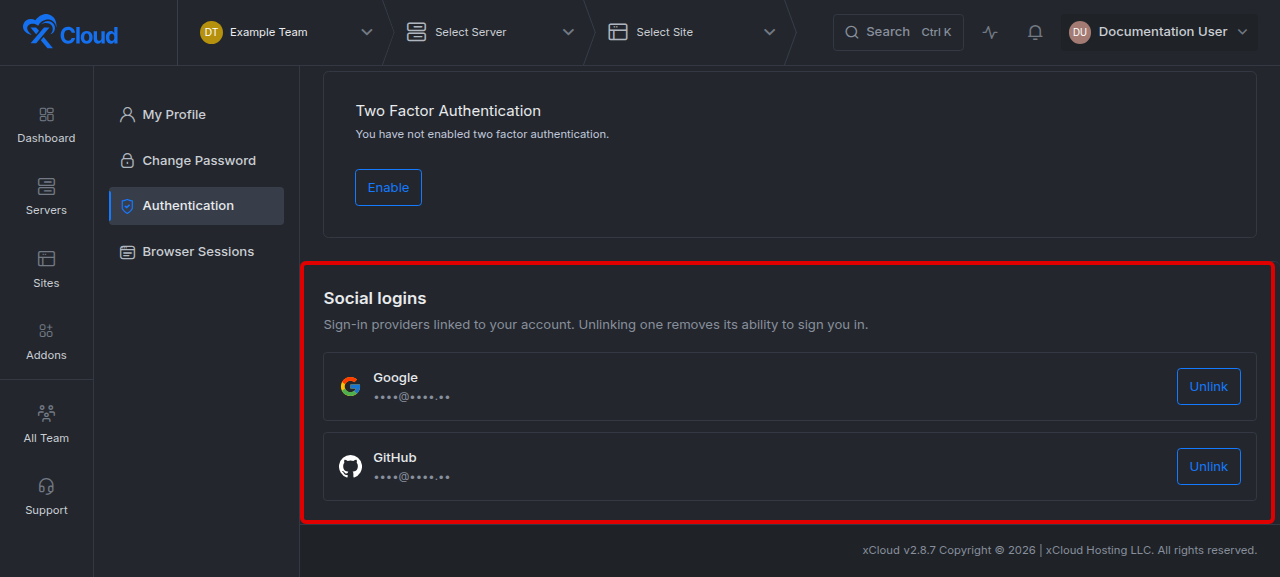
Task: Click the Social logins heading
Action: point(375,298)
